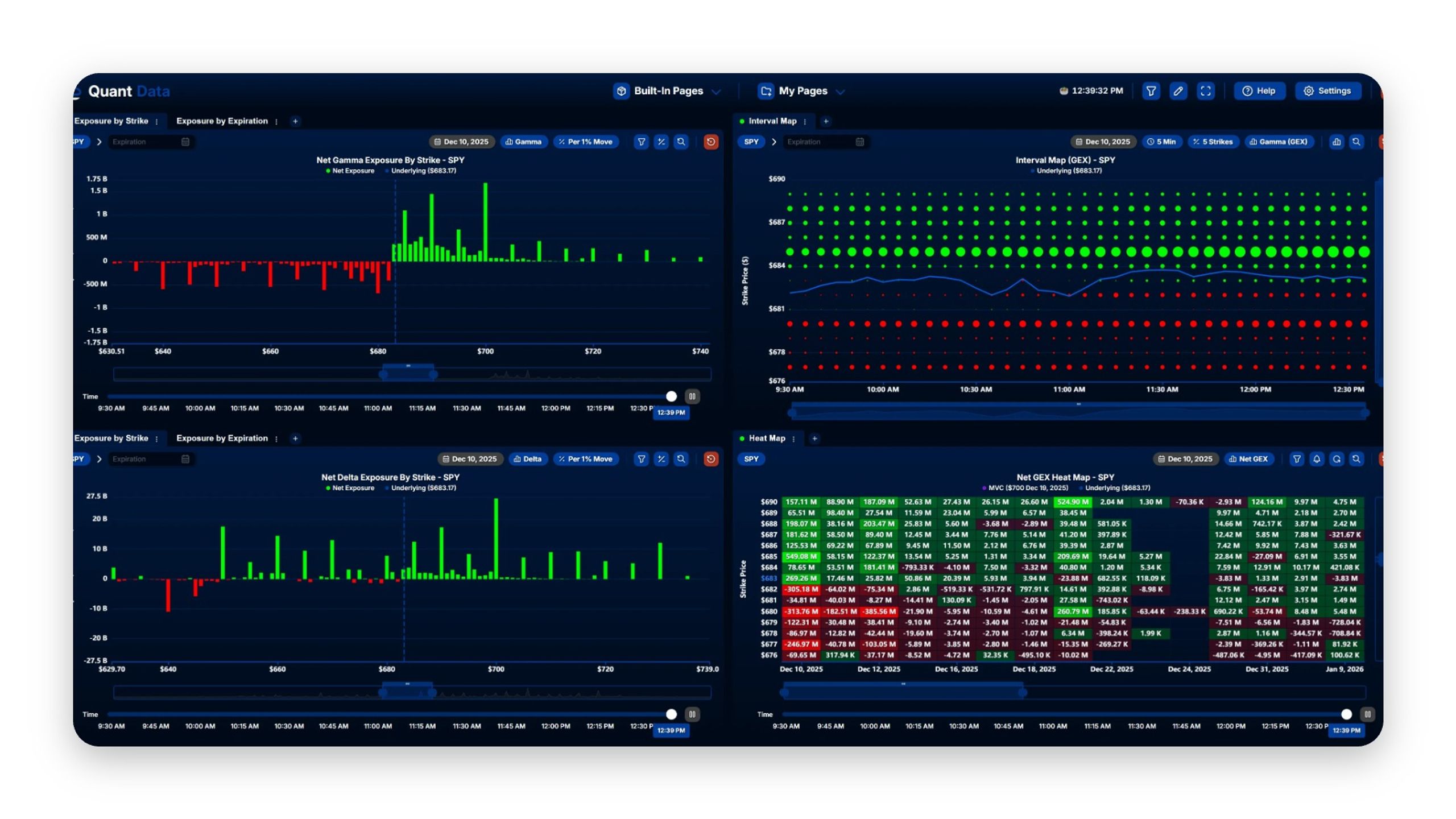The image size is (1456, 819).
Task: Click refresh icon in Heat Map toolbar
Action: point(1337,459)
